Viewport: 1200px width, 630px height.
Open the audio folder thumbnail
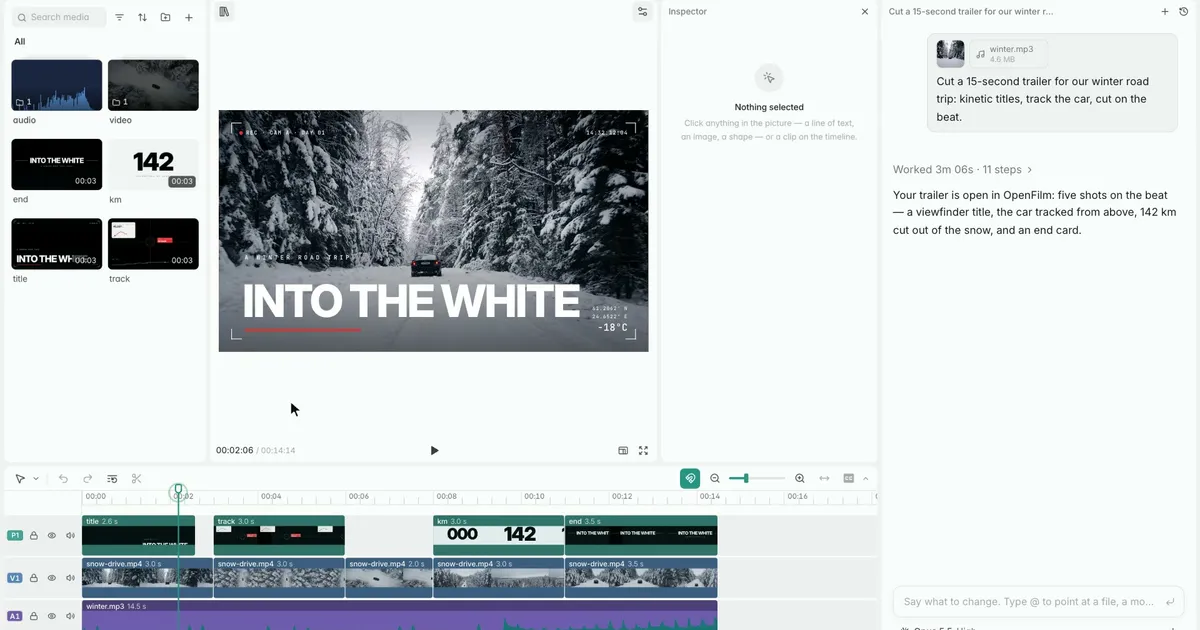[57, 85]
